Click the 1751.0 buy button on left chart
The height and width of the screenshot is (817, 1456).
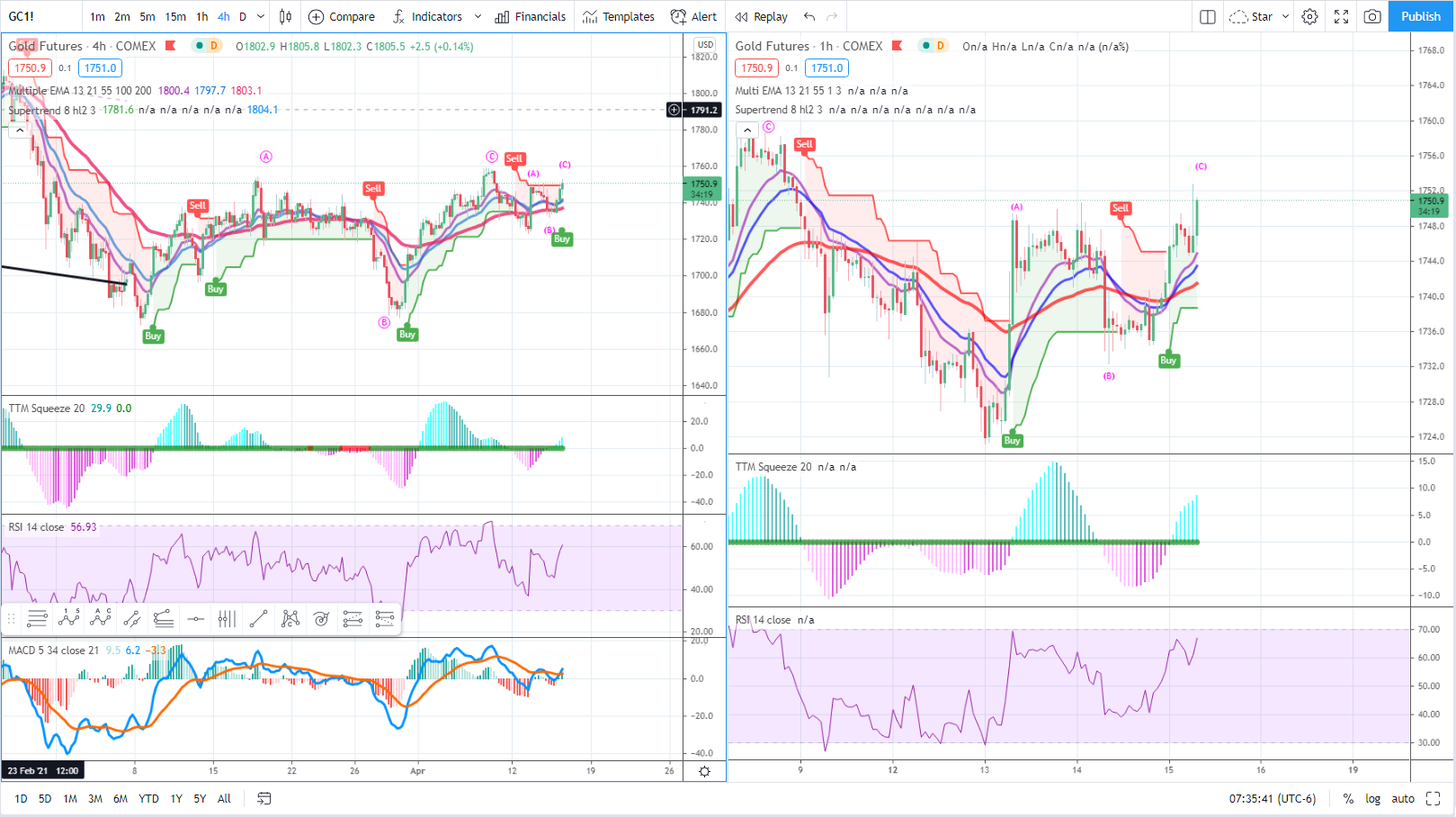(101, 67)
